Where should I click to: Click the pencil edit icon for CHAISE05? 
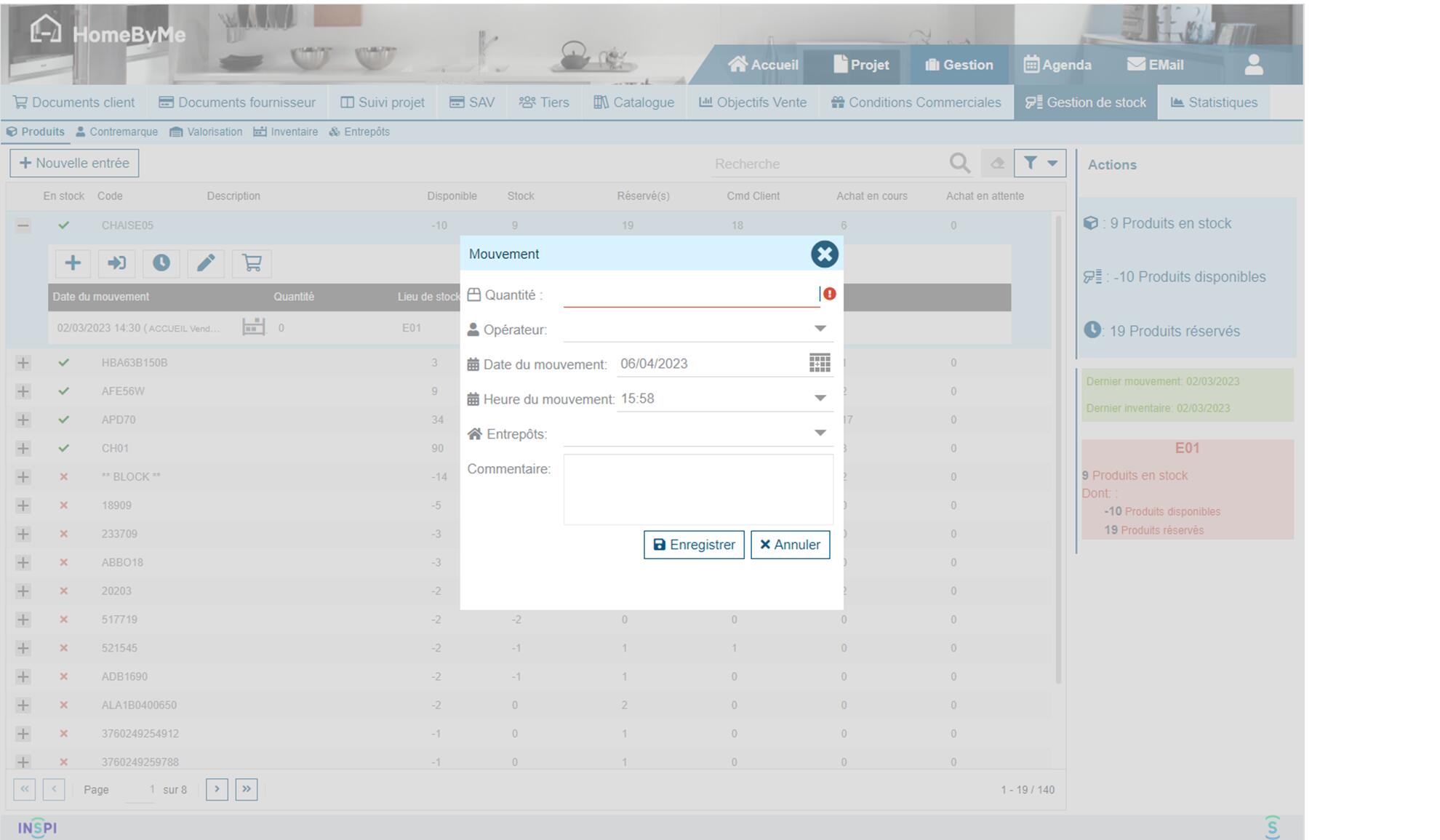click(206, 263)
